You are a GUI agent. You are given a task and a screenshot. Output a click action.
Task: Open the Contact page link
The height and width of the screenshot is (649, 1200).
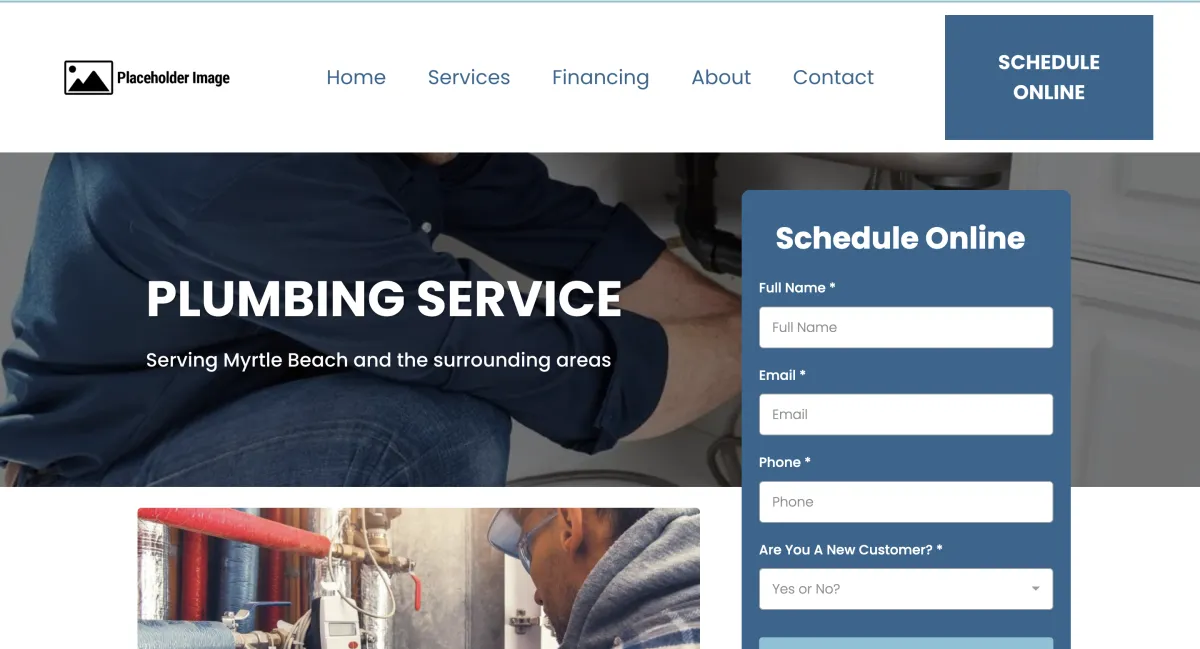(x=833, y=77)
